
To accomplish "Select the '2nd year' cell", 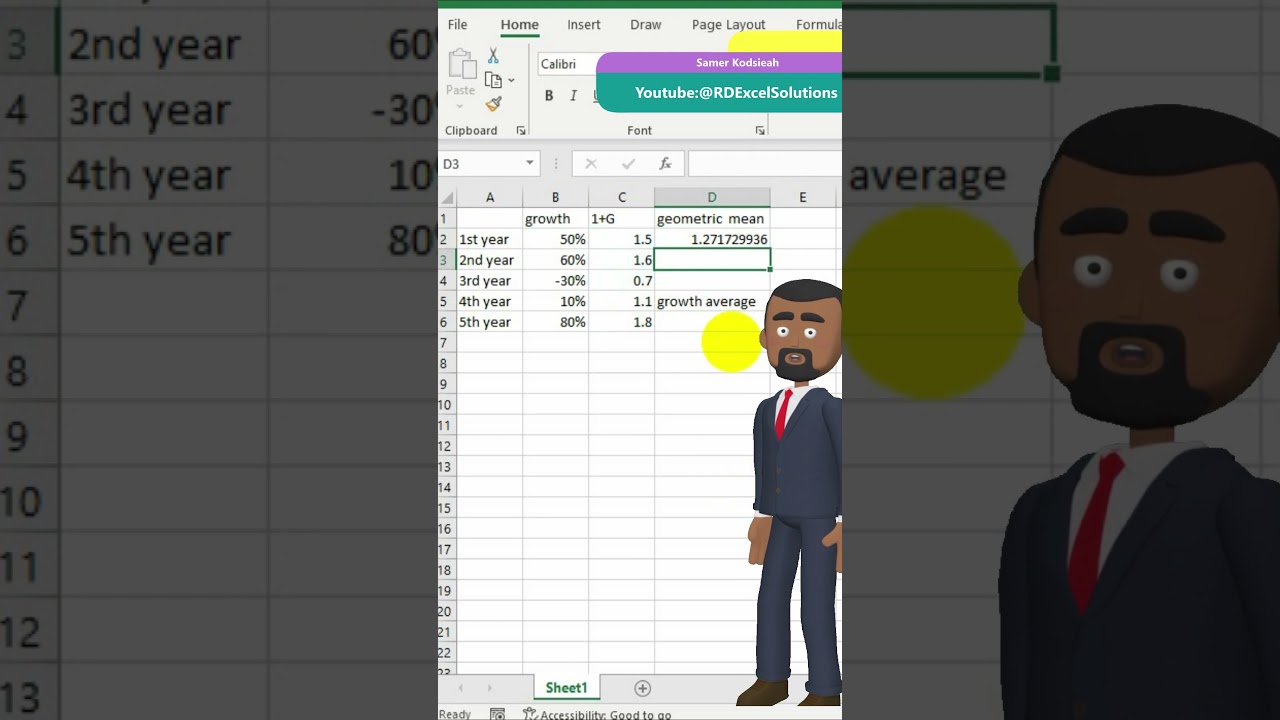I will 490,260.
